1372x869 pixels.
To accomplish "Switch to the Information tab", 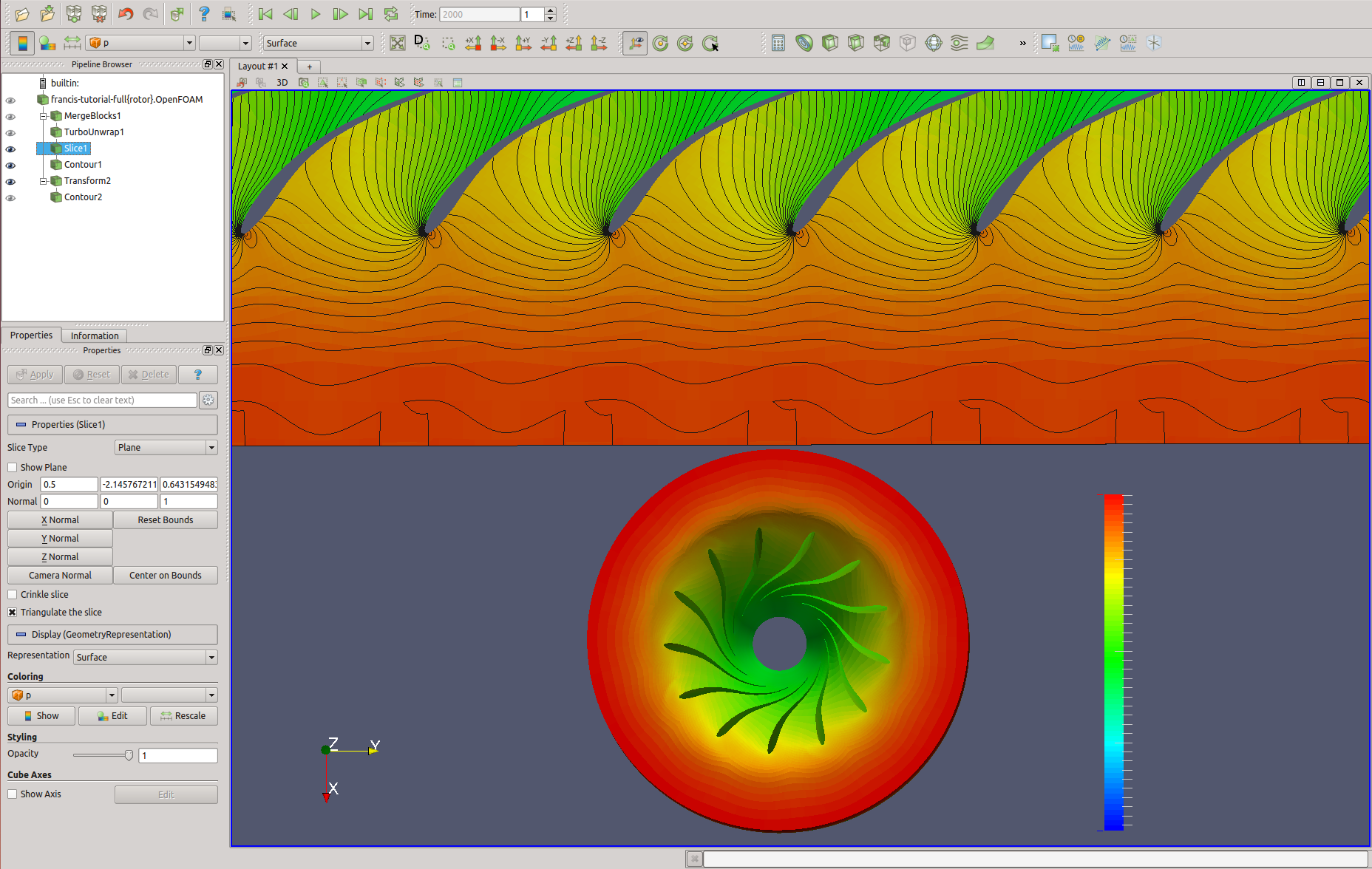I will (94, 335).
